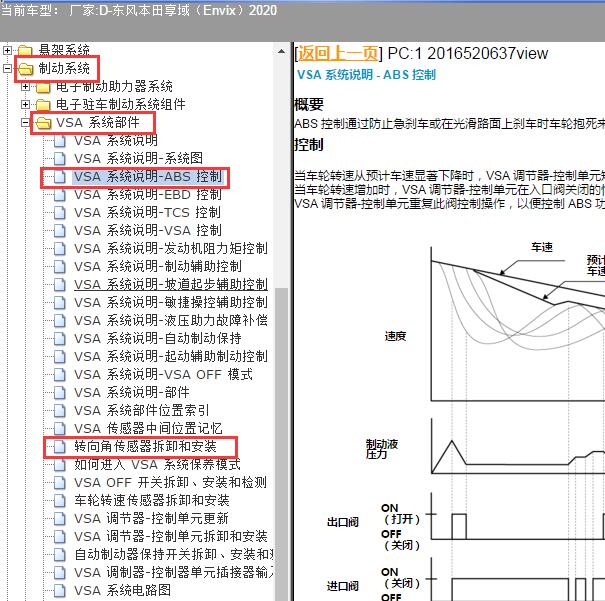The height and width of the screenshot is (601, 605).
Task: Open VSA OFF 开关拆卸、安装和检测 document
Action: [x=171, y=483]
